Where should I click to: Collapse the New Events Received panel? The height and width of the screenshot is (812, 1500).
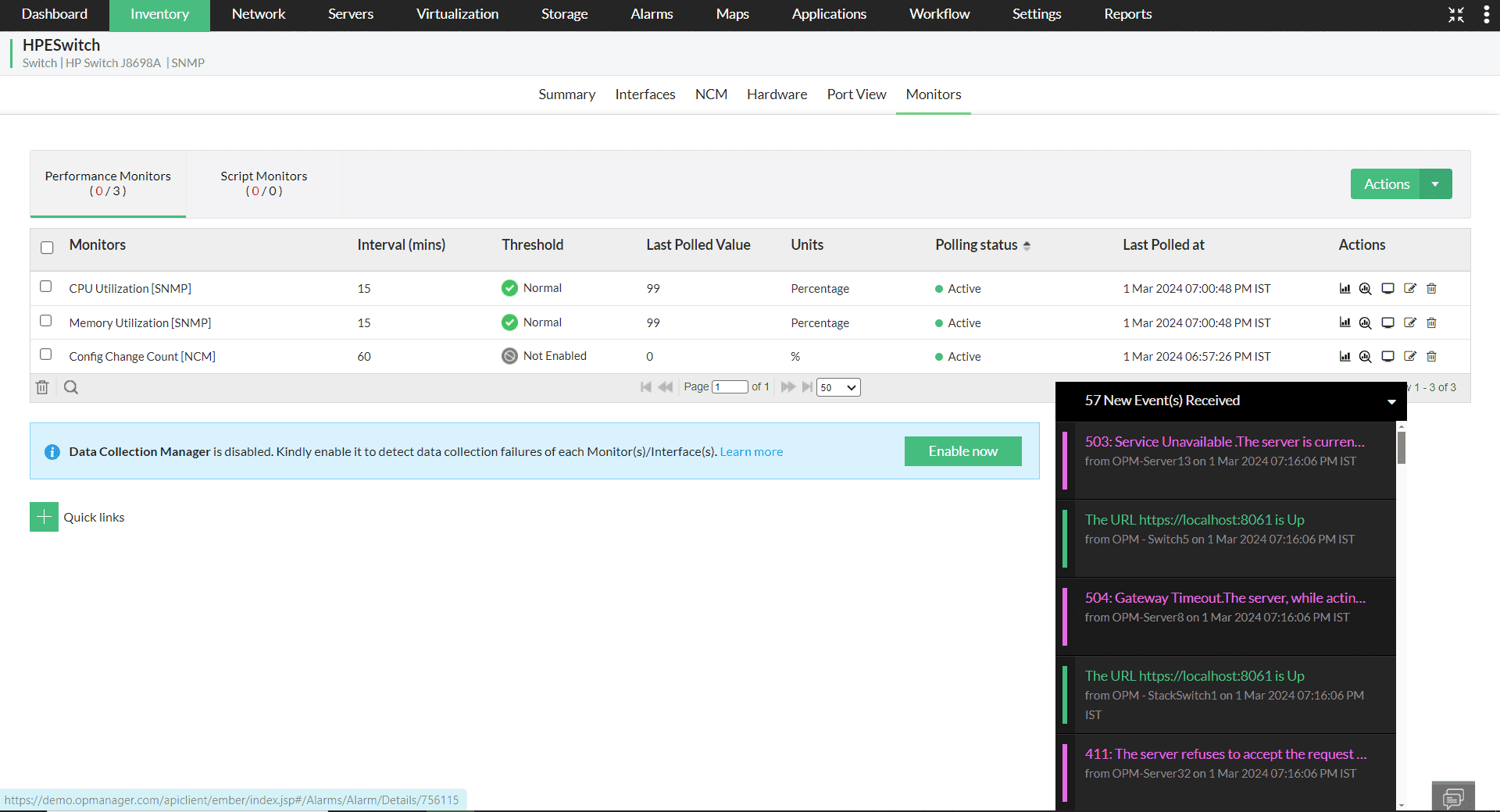coord(1391,401)
